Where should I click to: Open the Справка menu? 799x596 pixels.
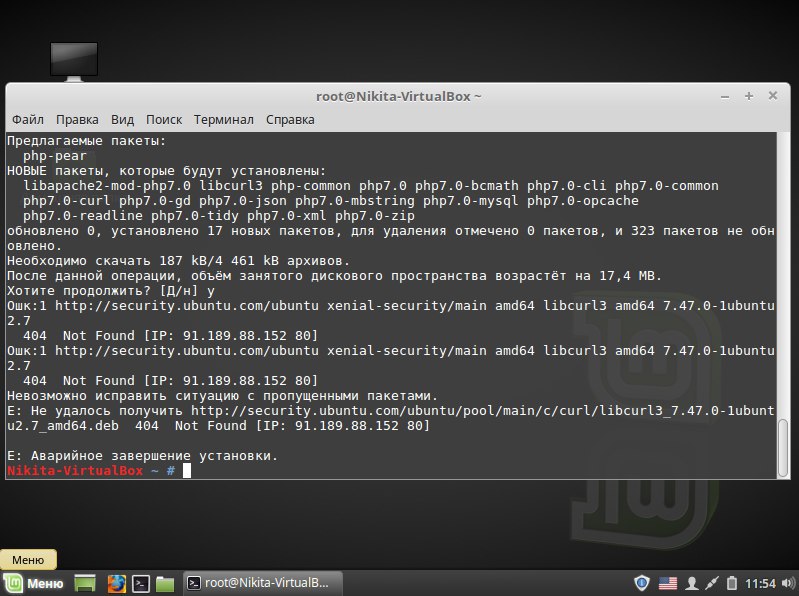pyautogui.click(x=290, y=120)
